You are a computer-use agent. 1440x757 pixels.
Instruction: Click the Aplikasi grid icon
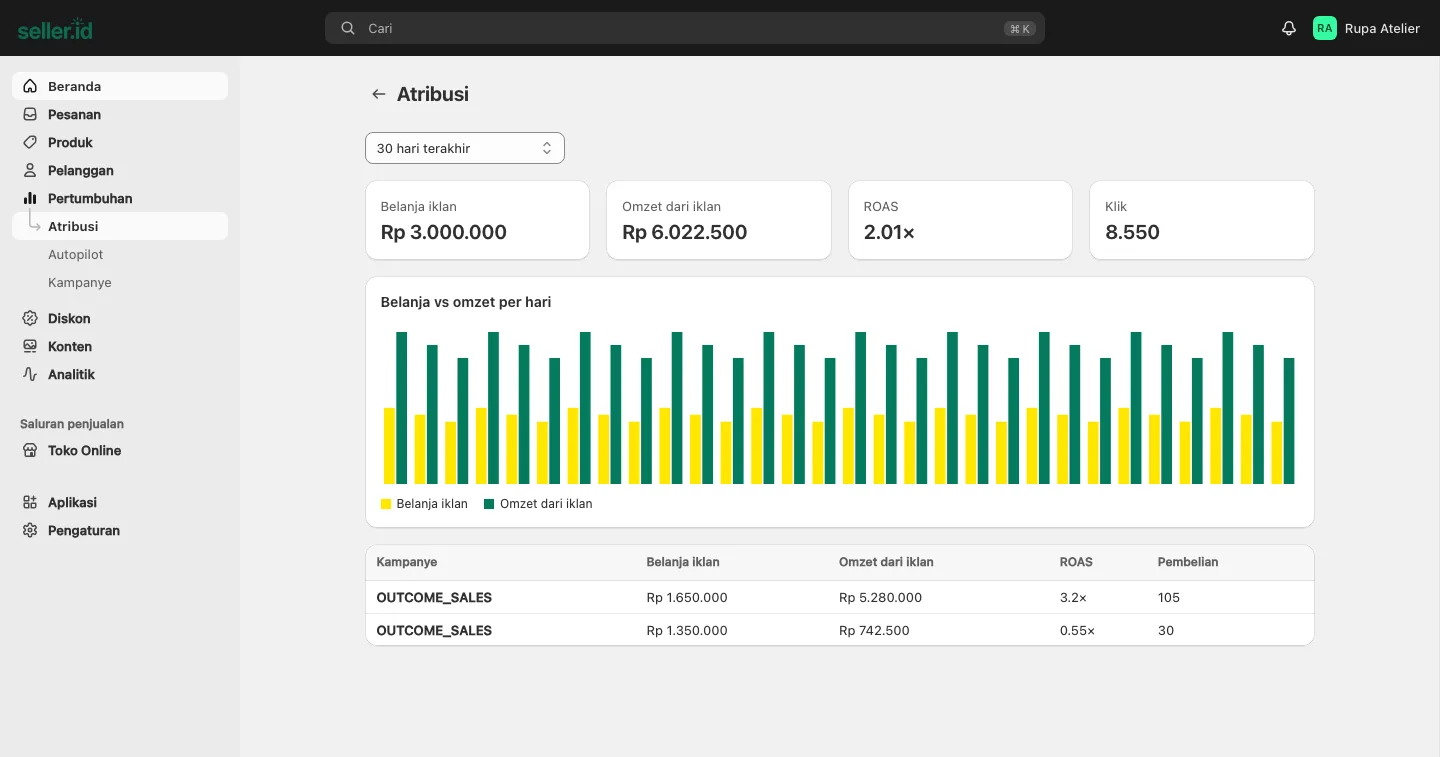pyautogui.click(x=30, y=502)
